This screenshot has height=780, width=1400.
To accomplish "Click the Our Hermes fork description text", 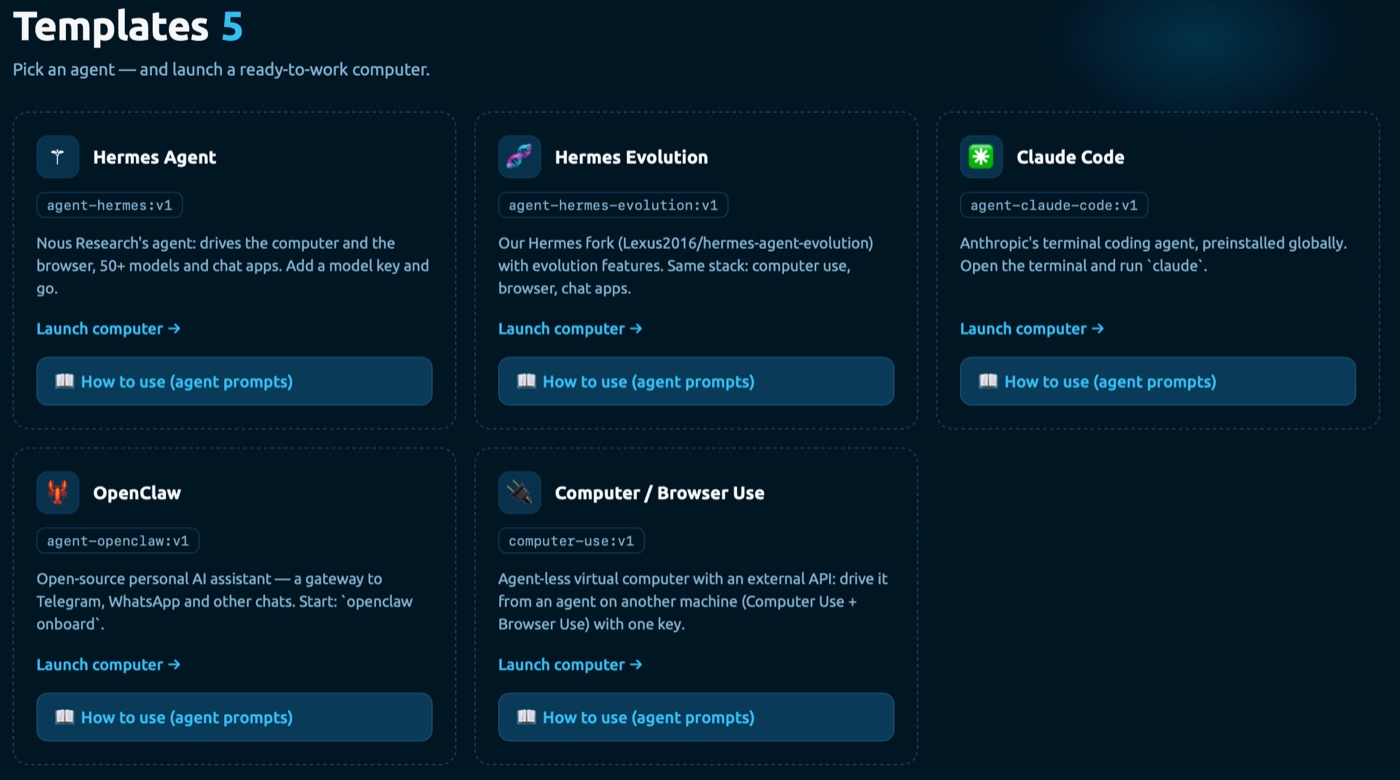I will point(686,266).
